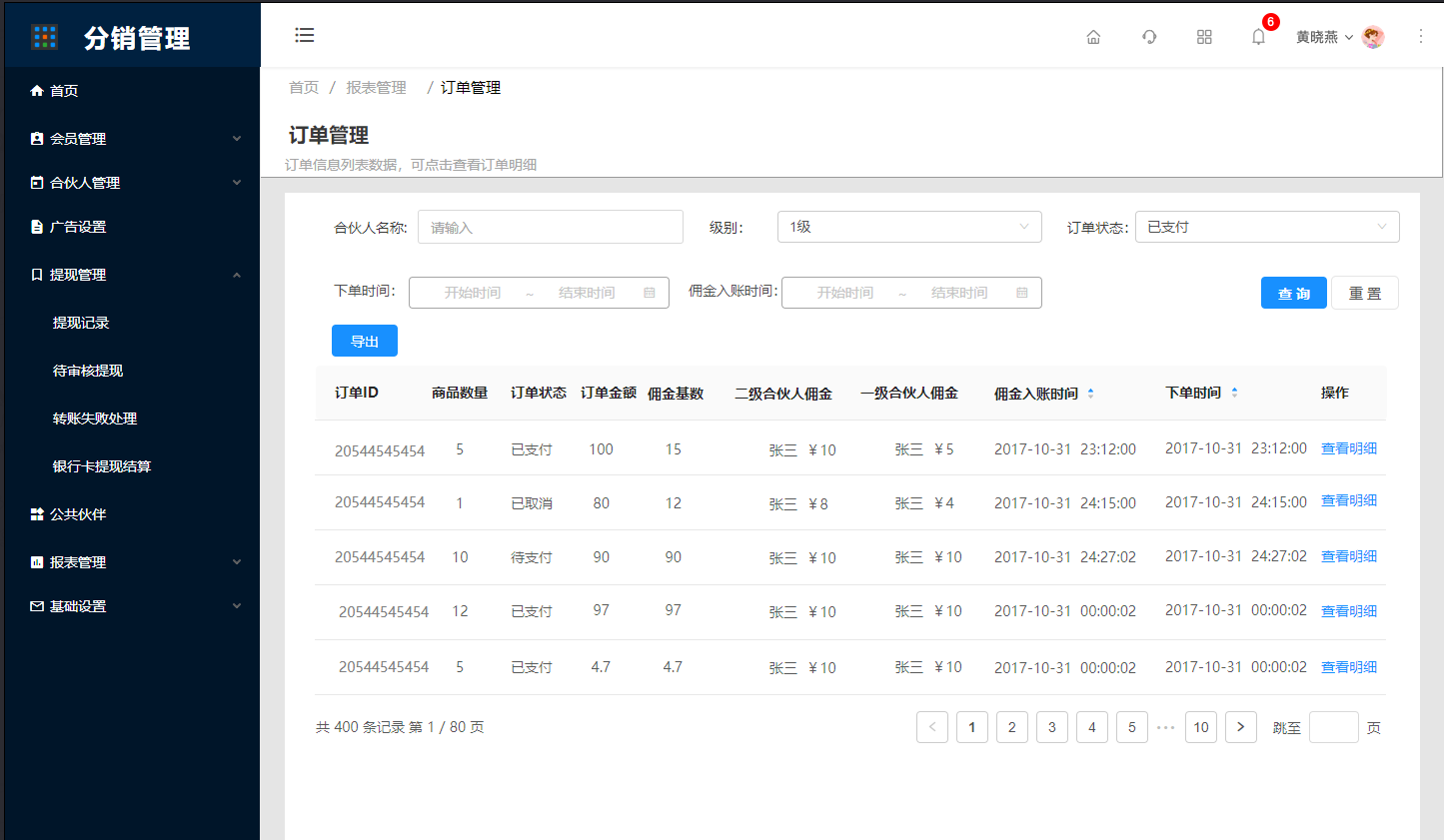Click 开始时间 field of 下单时间
The height and width of the screenshot is (840, 1444).
473,293
